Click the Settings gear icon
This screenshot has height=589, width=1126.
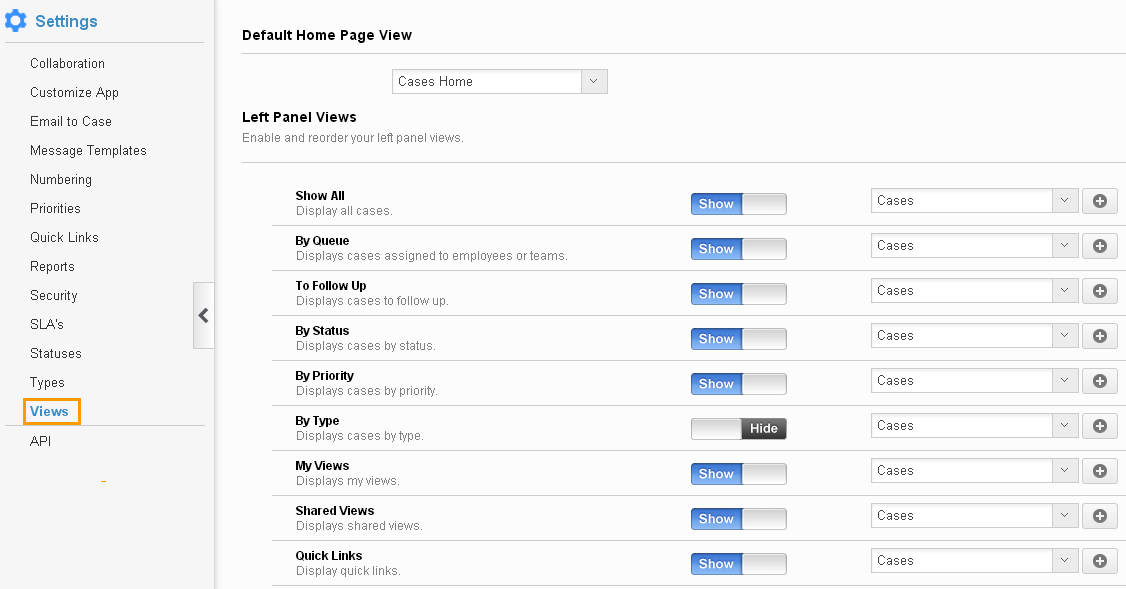coord(15,21)
